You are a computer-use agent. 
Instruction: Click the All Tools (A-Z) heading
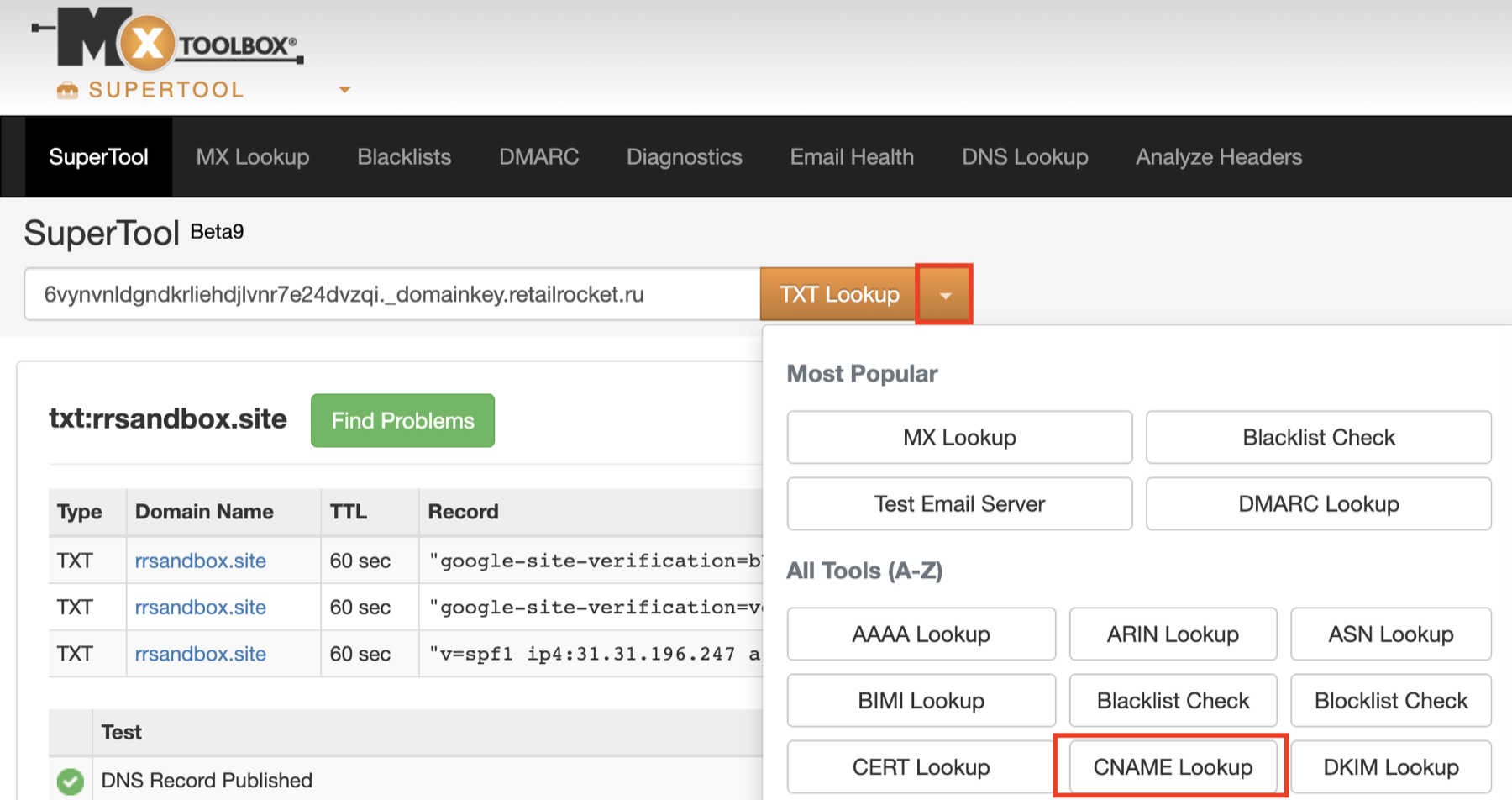pos(864,571)
